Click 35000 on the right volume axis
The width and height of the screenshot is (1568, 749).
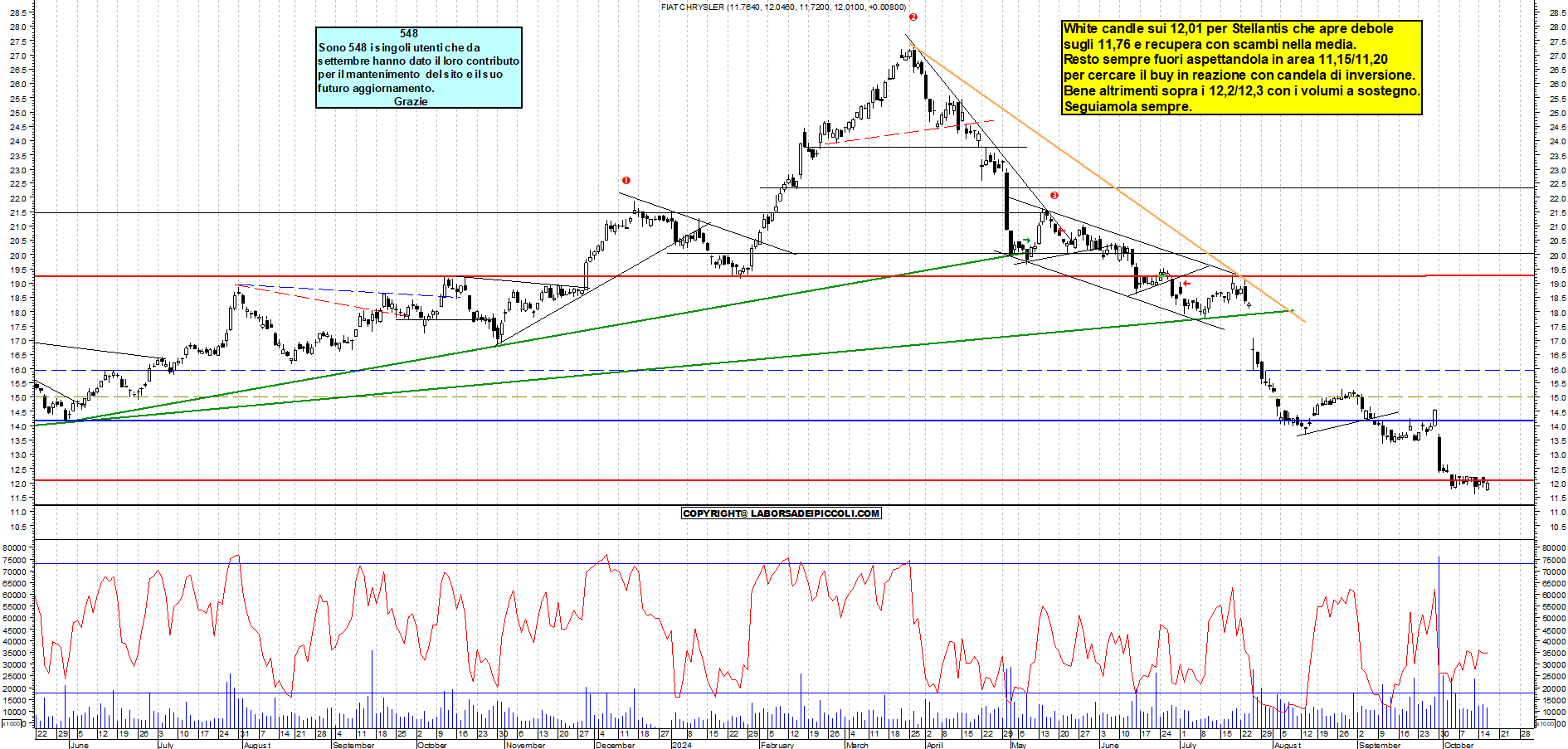[x=1554, y=653]
